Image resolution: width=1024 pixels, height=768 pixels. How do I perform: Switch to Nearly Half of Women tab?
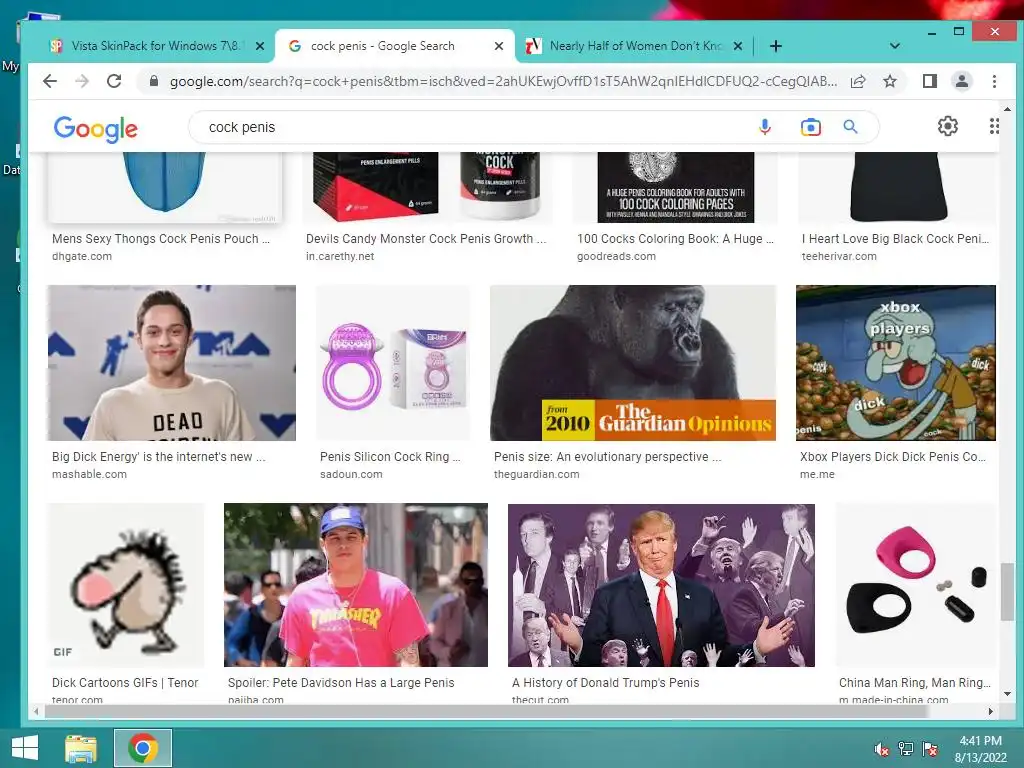pos(632,46)
